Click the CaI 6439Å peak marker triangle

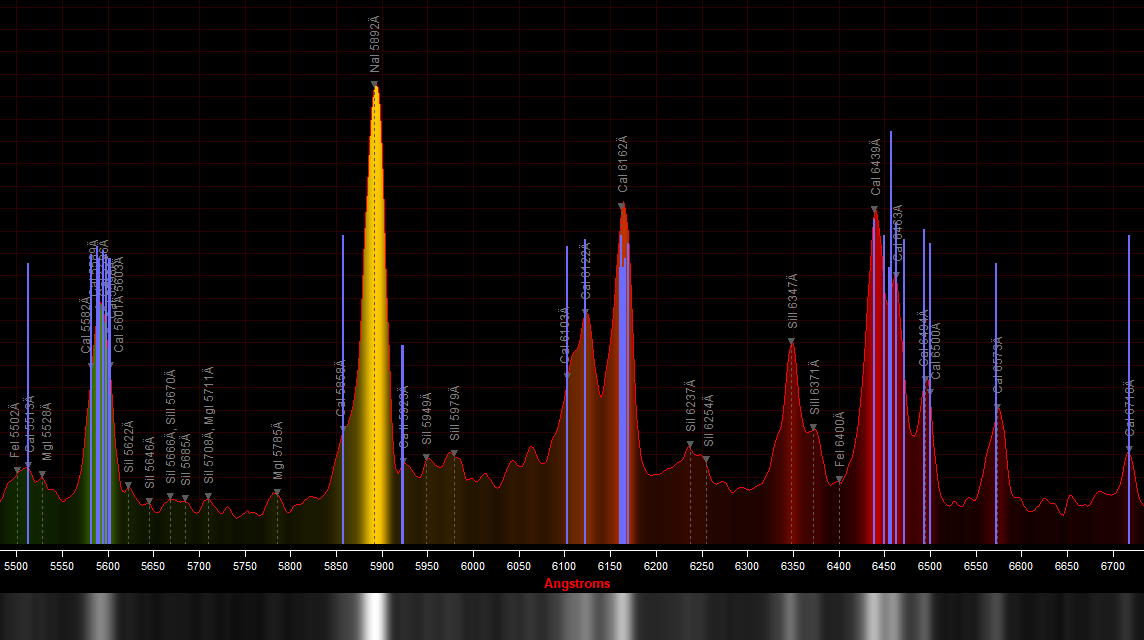pyautogui.click(x=874, y=210)
